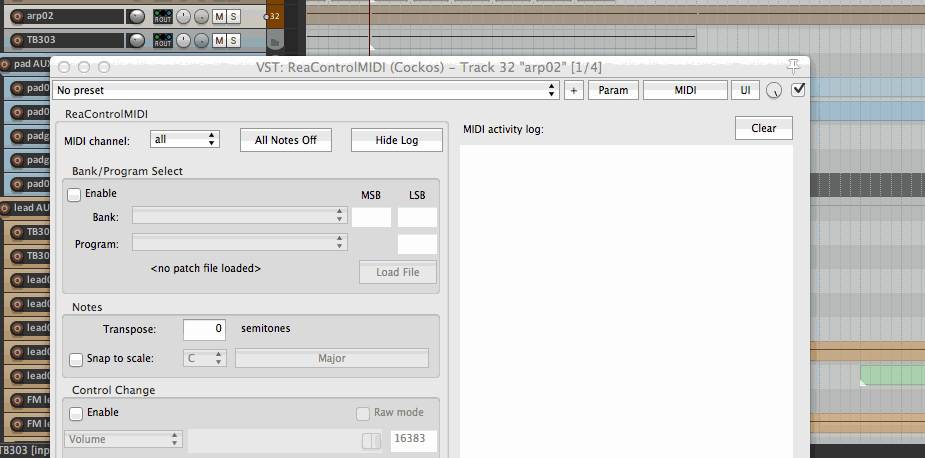Viewport: 925px width, 458px height.
Task: Pin the ReaControlMIDI window on top
Action: [793, 66]
